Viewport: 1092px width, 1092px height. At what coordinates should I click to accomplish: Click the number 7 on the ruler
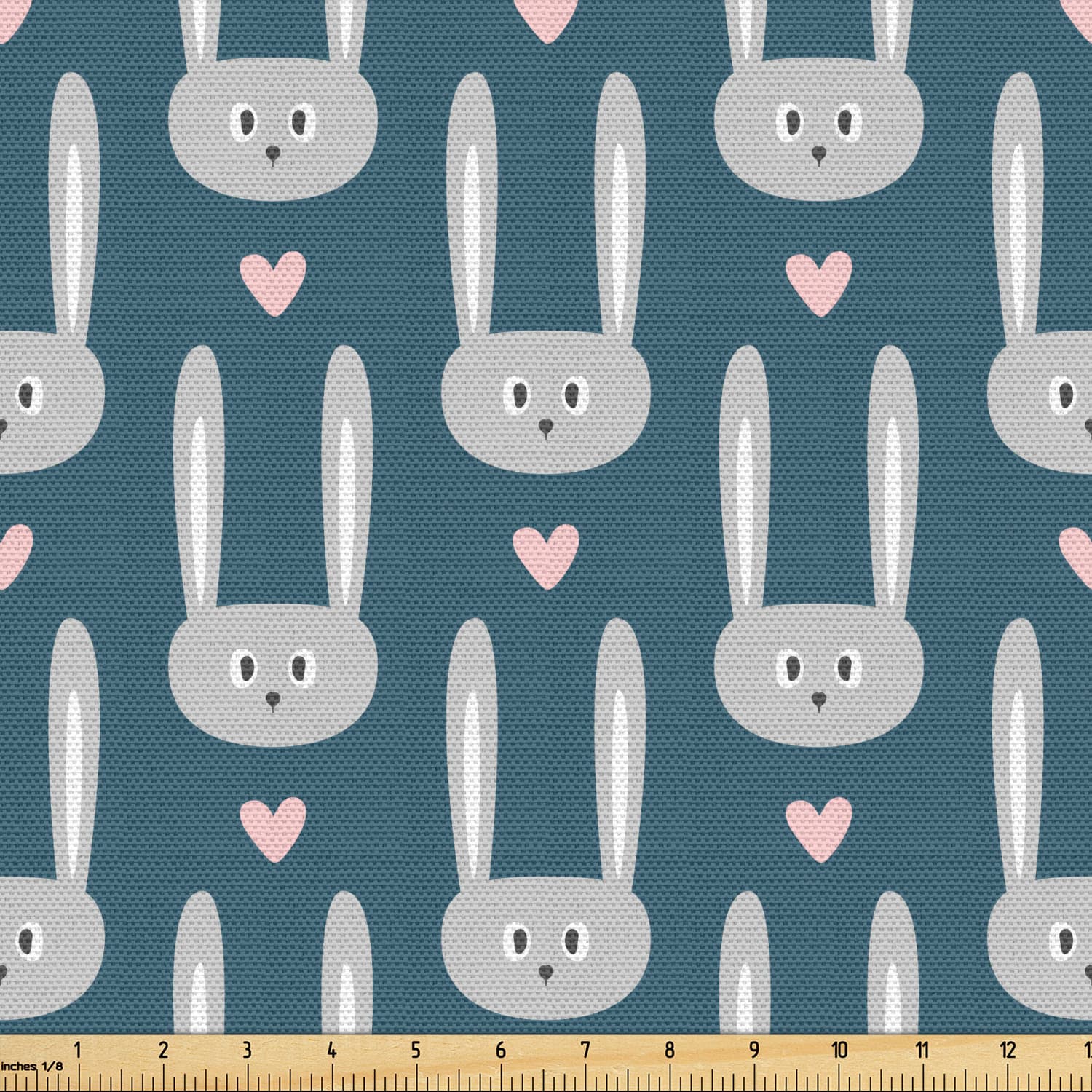[585, 1050]
